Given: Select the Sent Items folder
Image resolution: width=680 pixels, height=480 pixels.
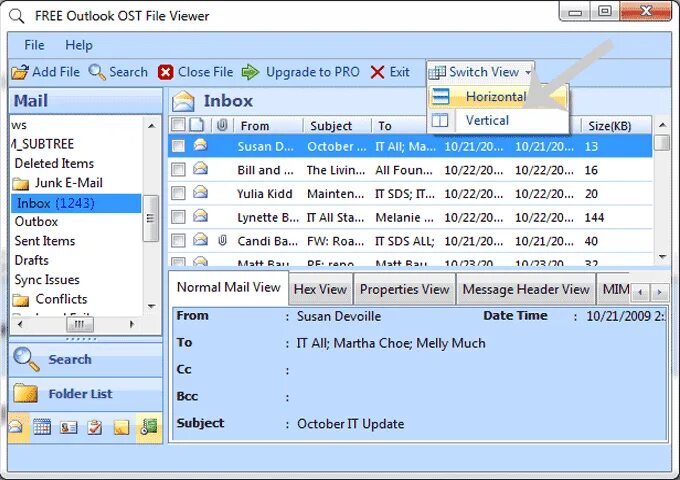Looking at the screenshot, I should (x=45, y=241).
